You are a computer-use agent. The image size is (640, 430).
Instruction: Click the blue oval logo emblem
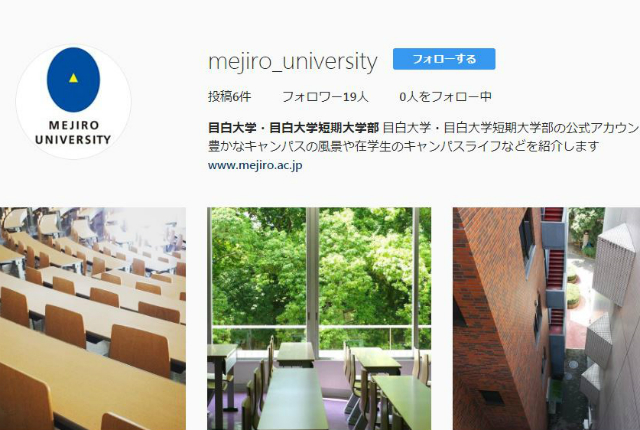[73, 80]
